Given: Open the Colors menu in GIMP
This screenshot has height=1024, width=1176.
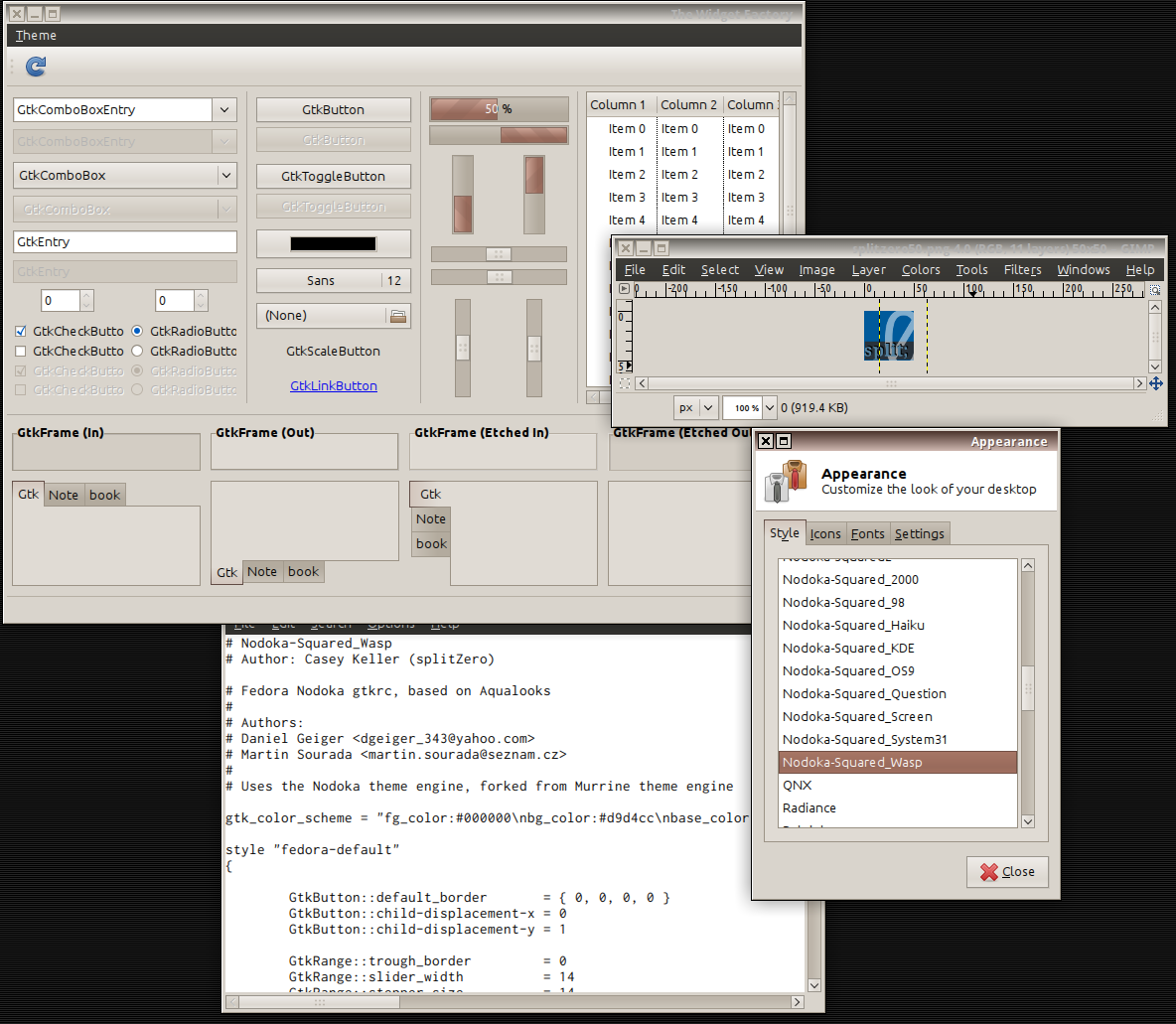Looking at the screenshot, I should click(921, 269).
